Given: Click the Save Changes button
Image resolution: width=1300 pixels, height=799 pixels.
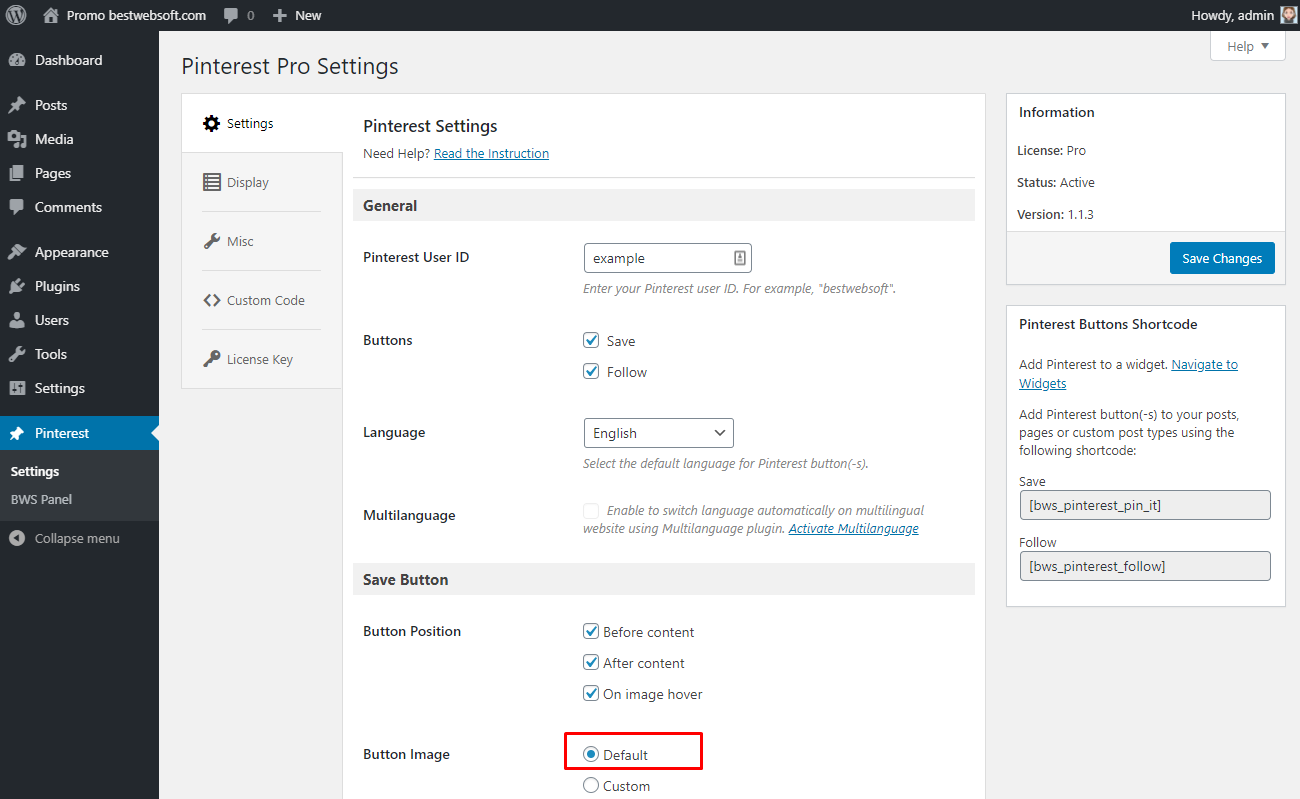Looking at the screenshot, I should click(1222, 258).
